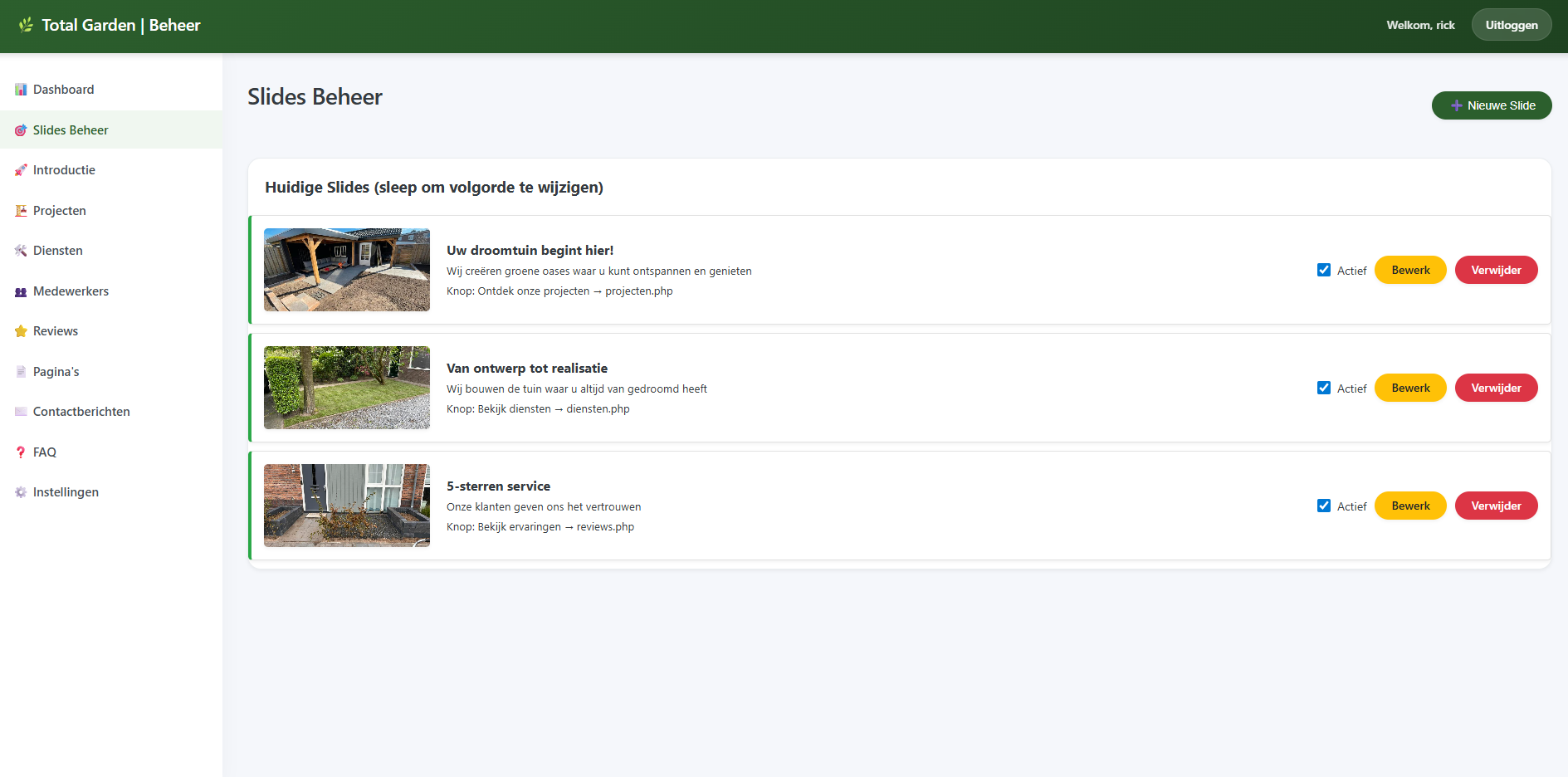Open Instellingen in the sidebar
1568x777 pixels.
pos(111,492)
